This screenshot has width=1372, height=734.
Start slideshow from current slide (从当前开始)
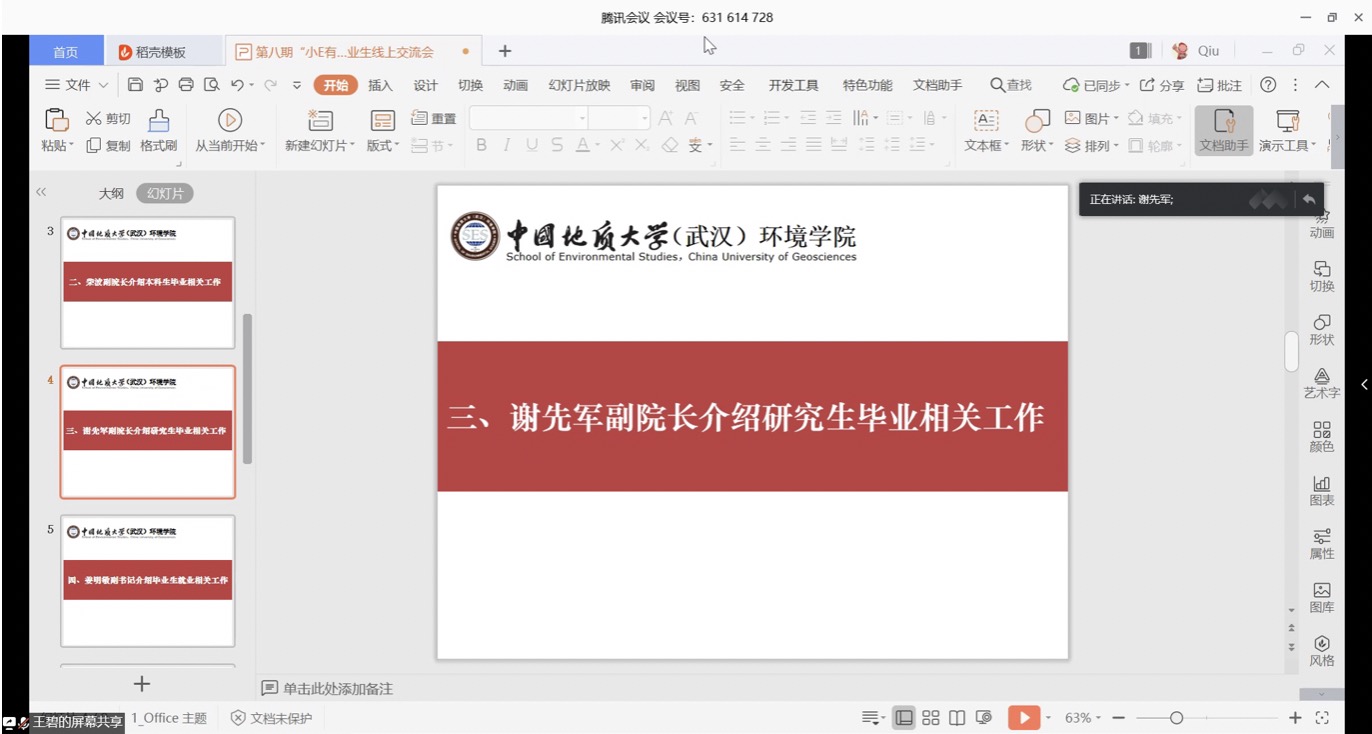click(x=230, y=121)
